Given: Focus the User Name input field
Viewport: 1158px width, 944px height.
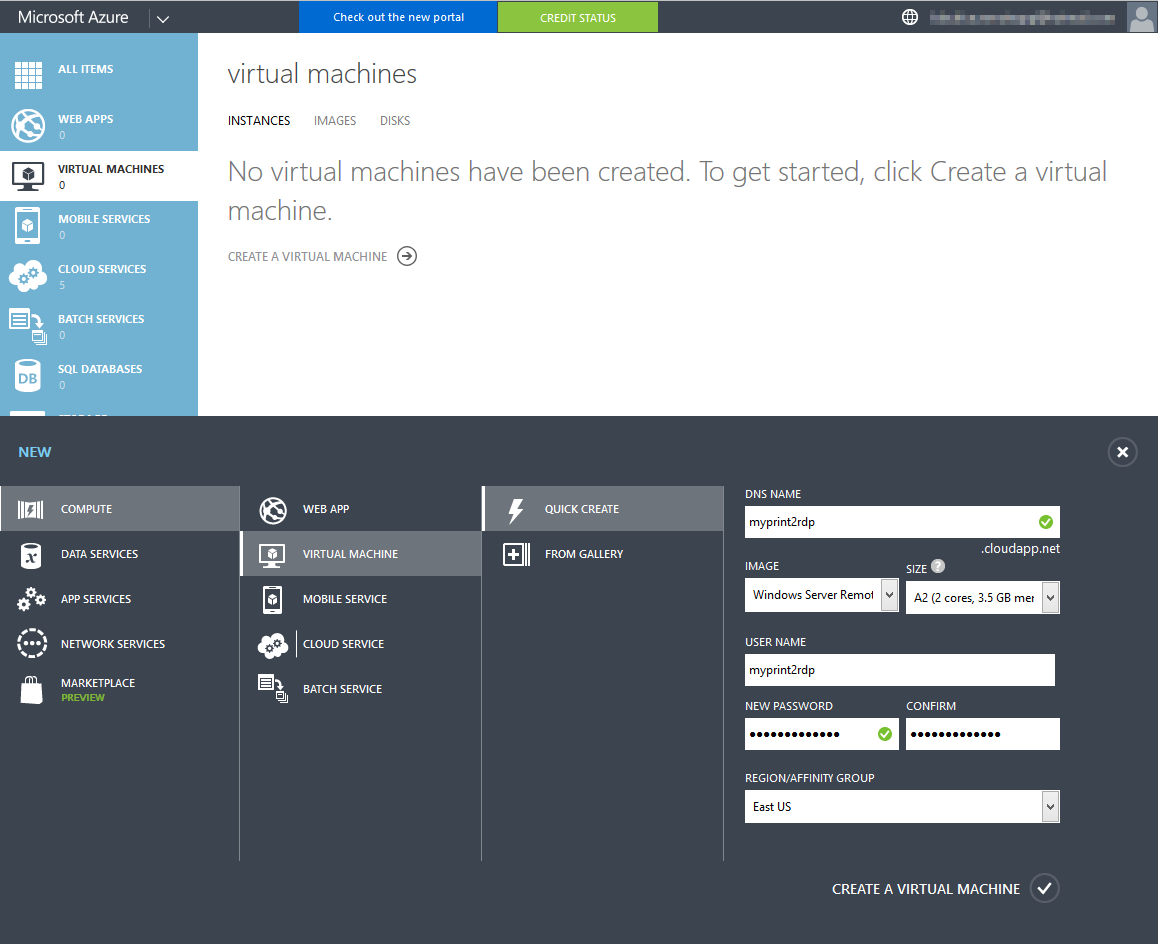Looking at the screenshot, I should click(x=900, y=670).
